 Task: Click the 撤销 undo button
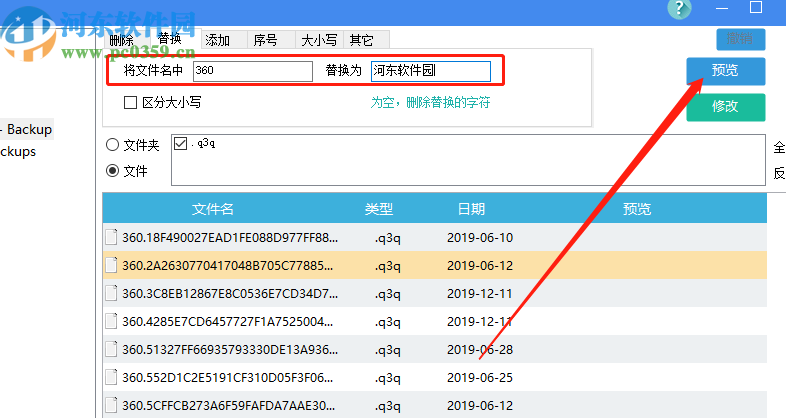tap(740, 39)
